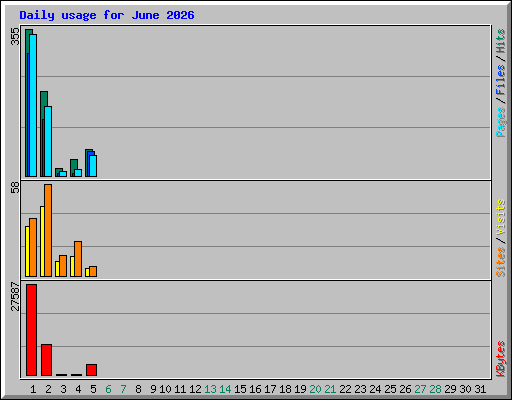Screen dimensions: 512x400
Task: Click day label 1 on axis
Action: point(33,389)
